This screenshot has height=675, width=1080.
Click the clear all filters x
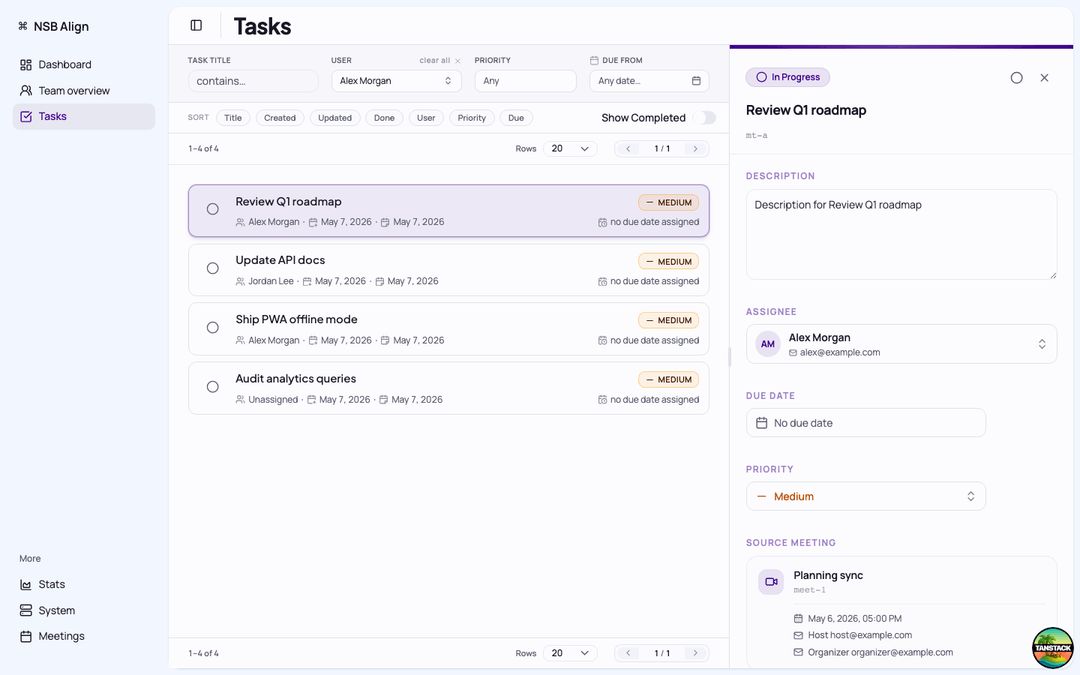click(457, 61)
